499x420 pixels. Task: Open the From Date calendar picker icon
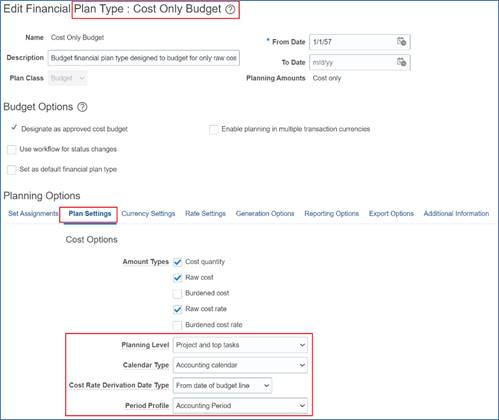[401, 42]
